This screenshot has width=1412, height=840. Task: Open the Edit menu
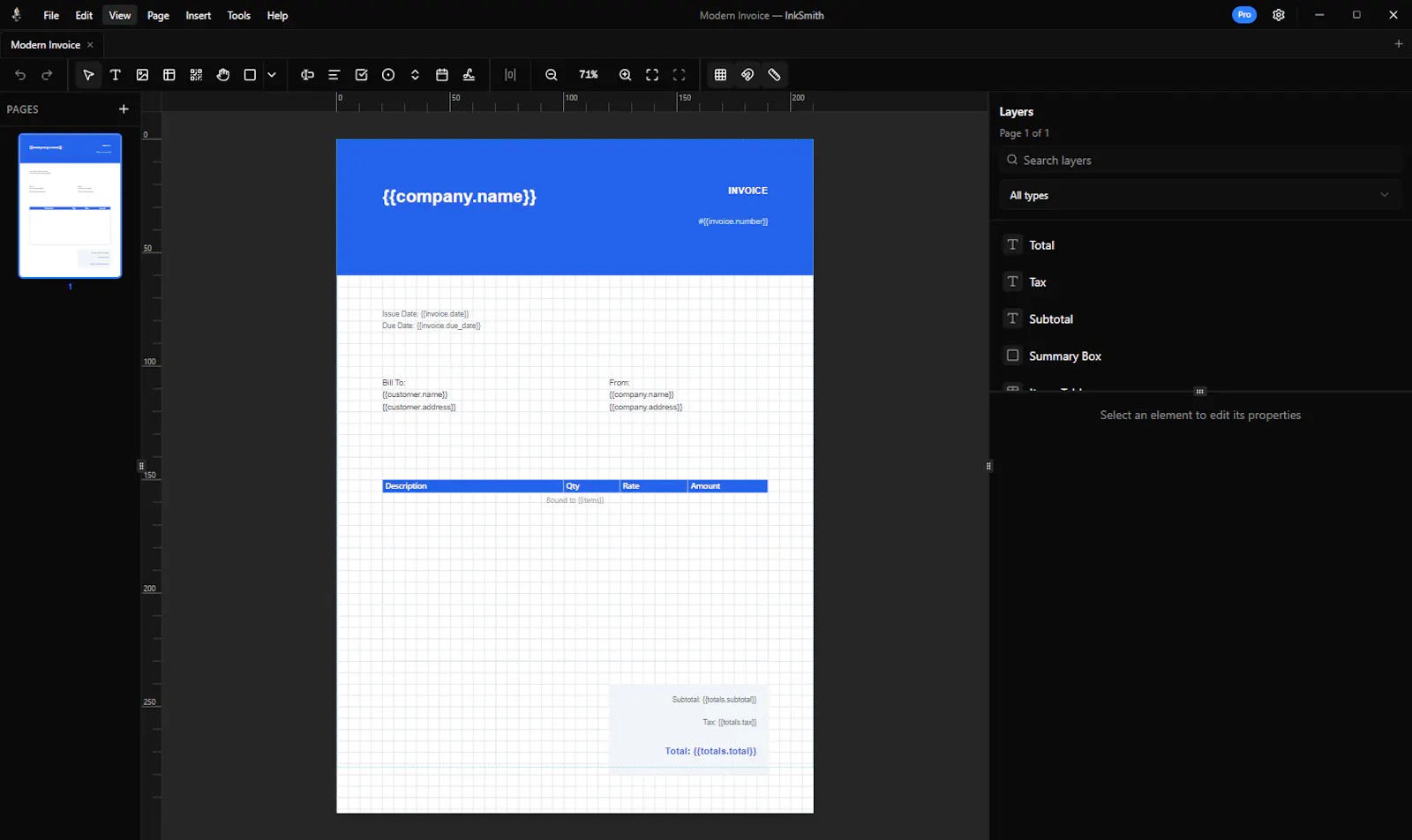(x=84, y=15)
